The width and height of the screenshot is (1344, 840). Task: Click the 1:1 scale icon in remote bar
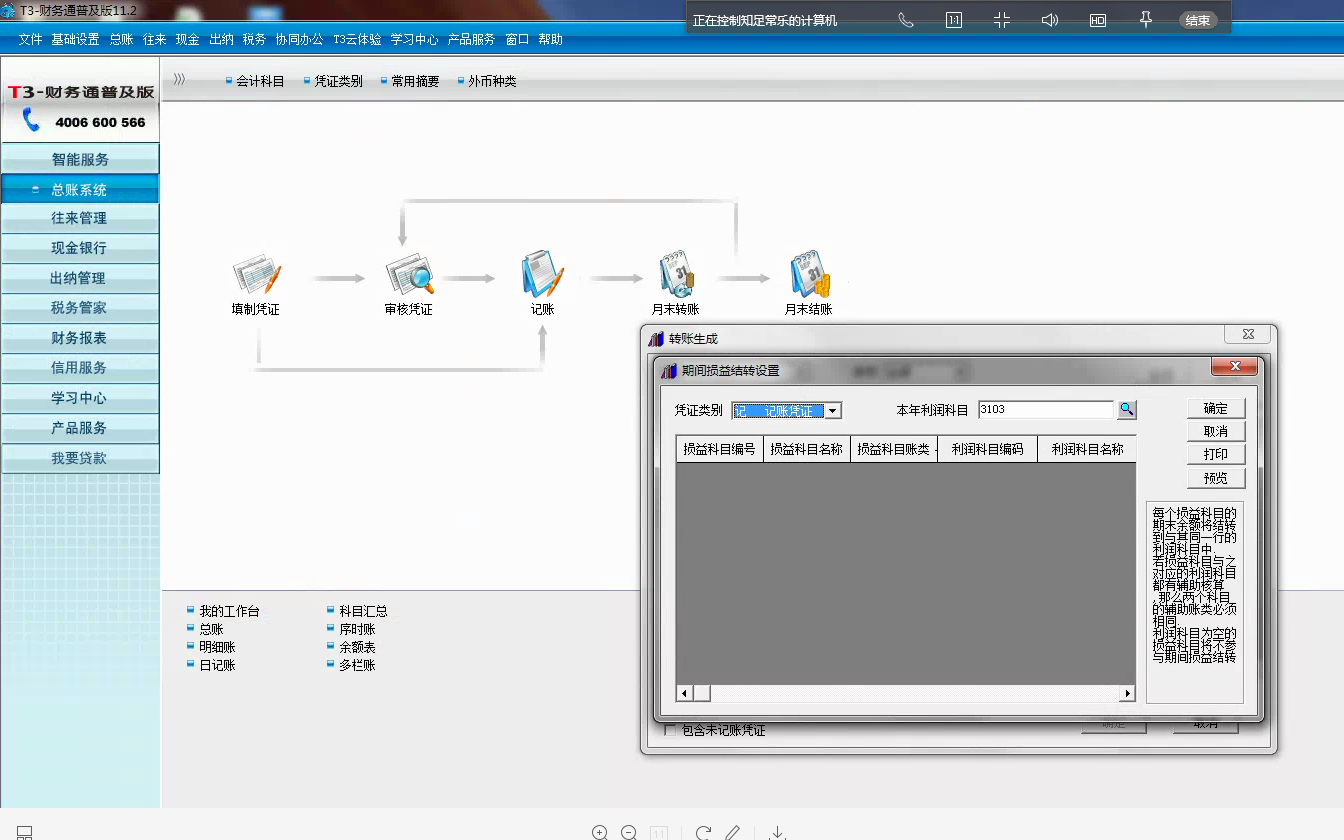pos(954,20)
